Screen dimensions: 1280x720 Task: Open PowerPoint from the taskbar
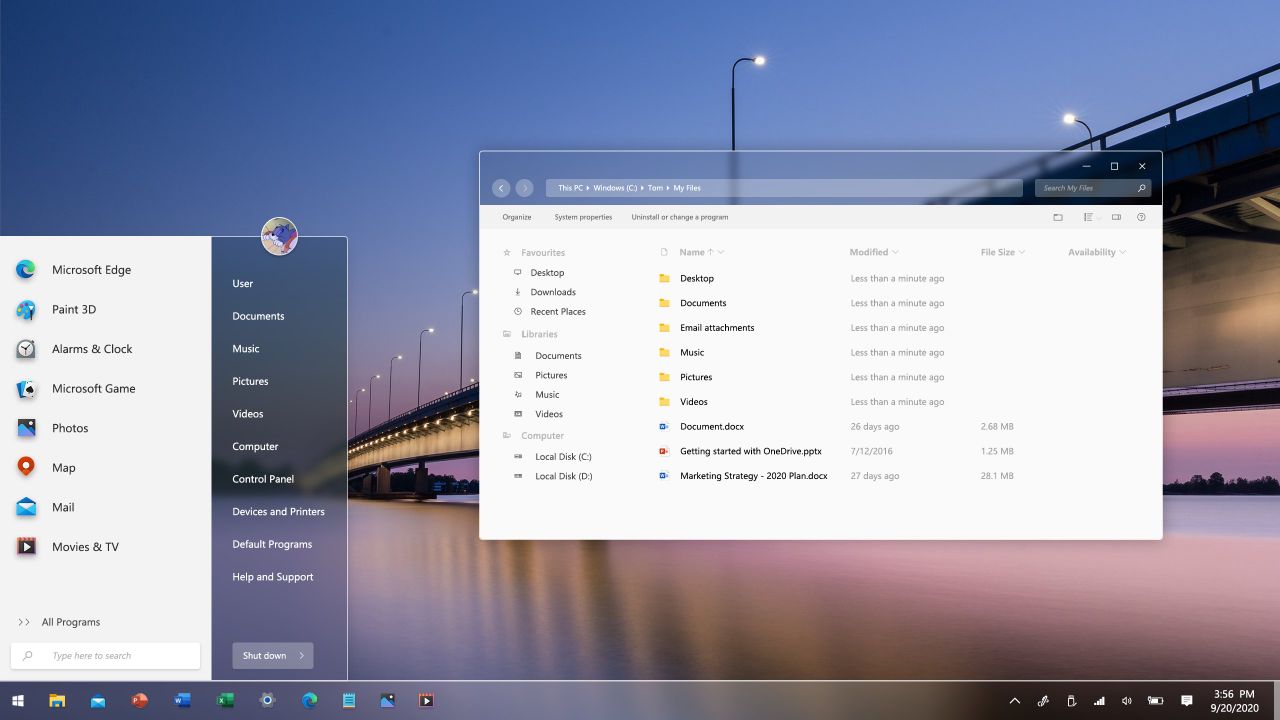pos(140,700)
